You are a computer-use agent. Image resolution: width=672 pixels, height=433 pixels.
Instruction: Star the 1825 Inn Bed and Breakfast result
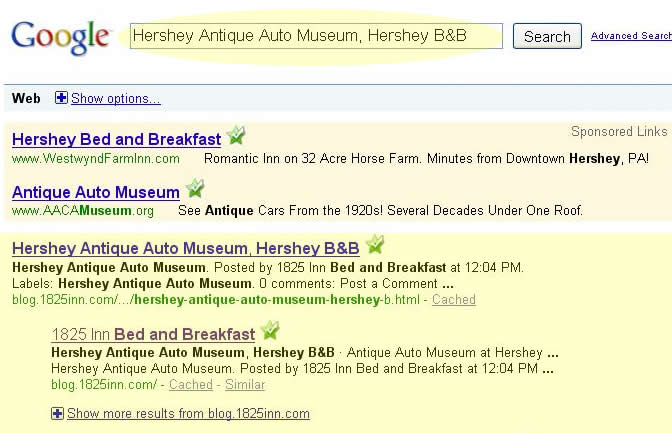tap(270, 330)
